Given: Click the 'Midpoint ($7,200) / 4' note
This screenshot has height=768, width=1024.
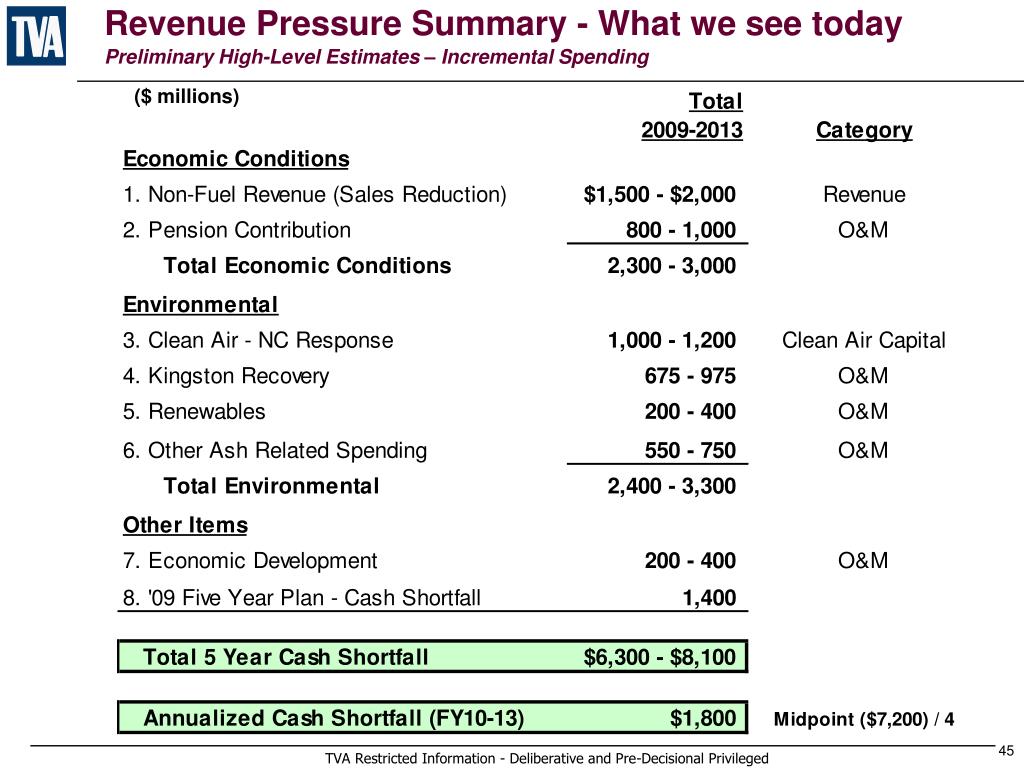Looking at the screenshot, I should click(x=863, y=720).
